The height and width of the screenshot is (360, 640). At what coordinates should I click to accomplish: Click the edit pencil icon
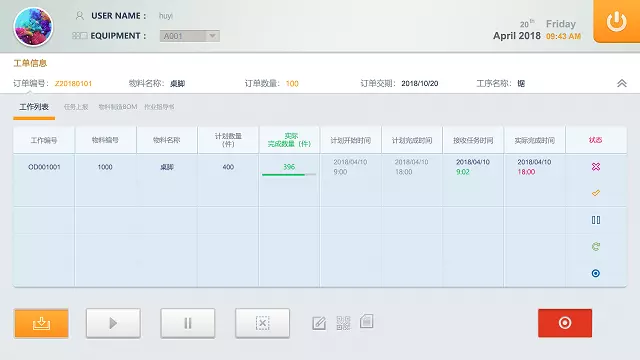[319, 323]
